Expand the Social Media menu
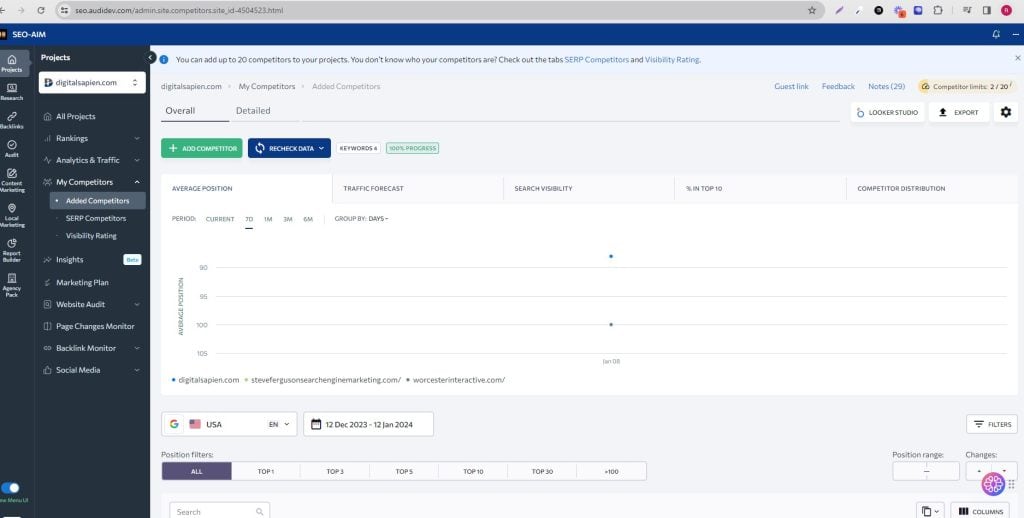 91,370
